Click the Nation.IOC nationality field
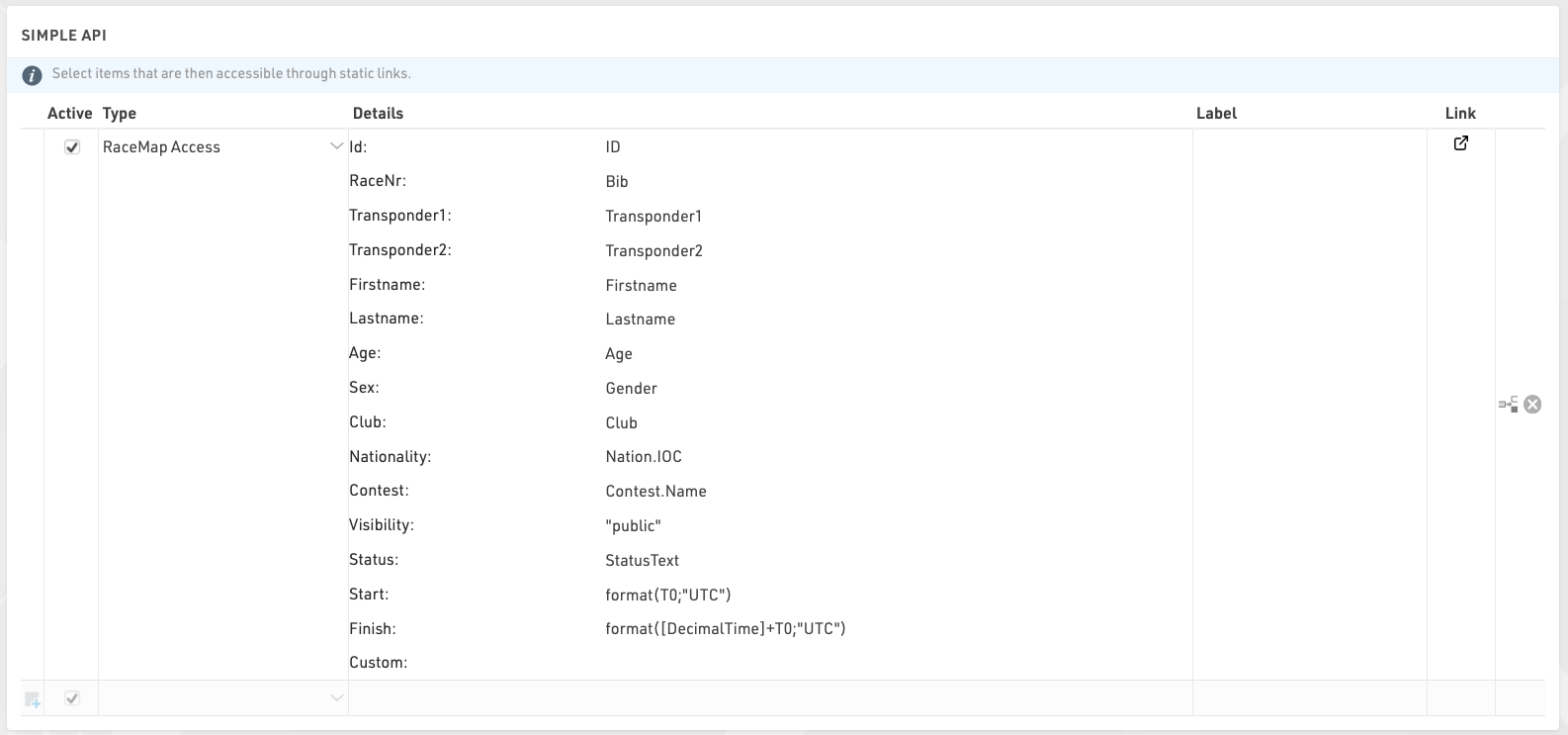 [644, 457]
